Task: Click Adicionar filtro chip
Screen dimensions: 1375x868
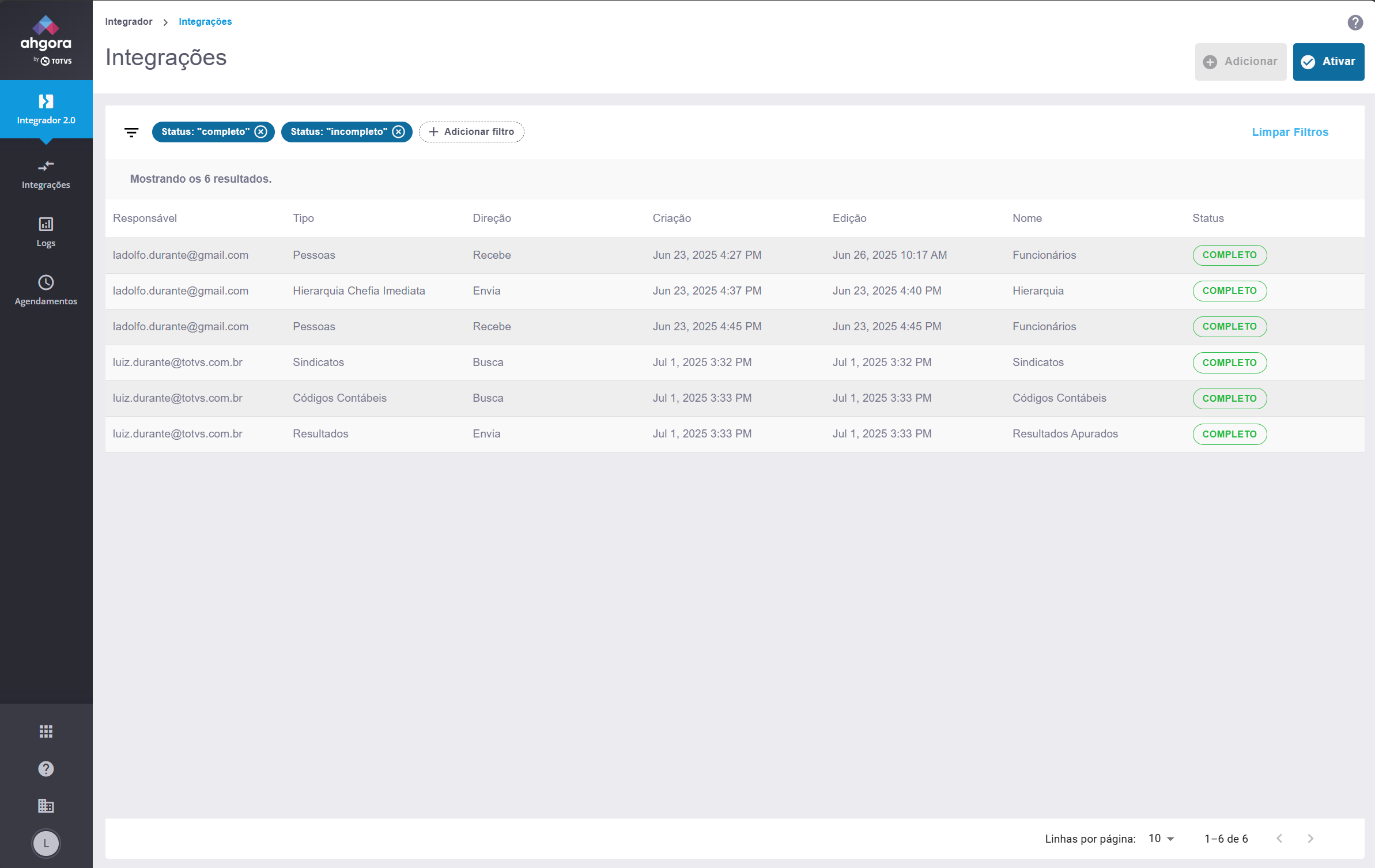Action: tap(471, 132)
